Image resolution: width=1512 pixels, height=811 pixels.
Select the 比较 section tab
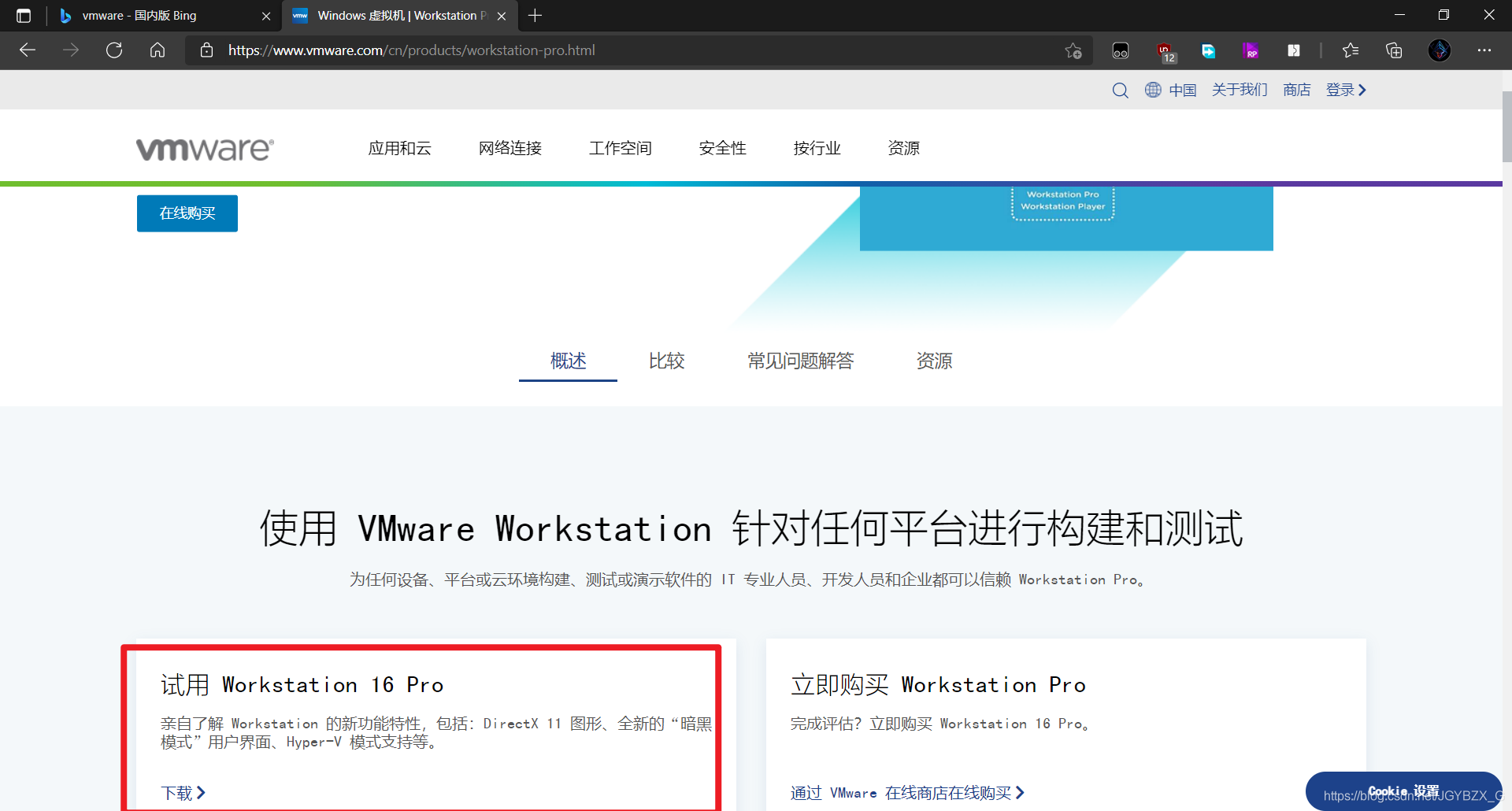tap(666, 361)
